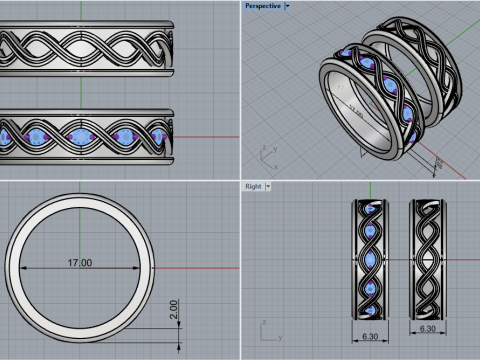This screenshot has width=480, height=360.
Task: Click the Right viewport title label
Action: (253, 187)
